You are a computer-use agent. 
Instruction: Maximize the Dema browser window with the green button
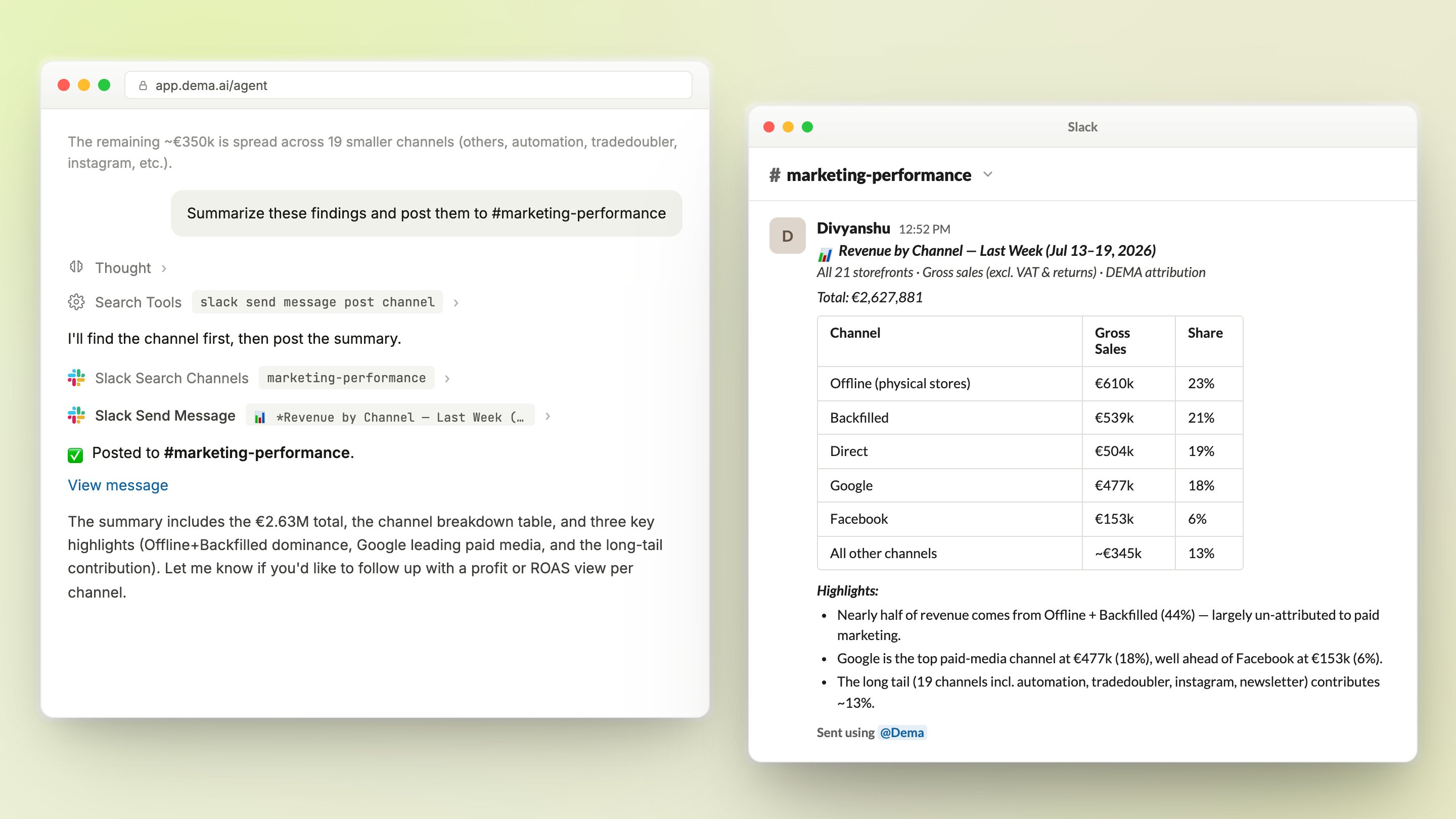104,85
